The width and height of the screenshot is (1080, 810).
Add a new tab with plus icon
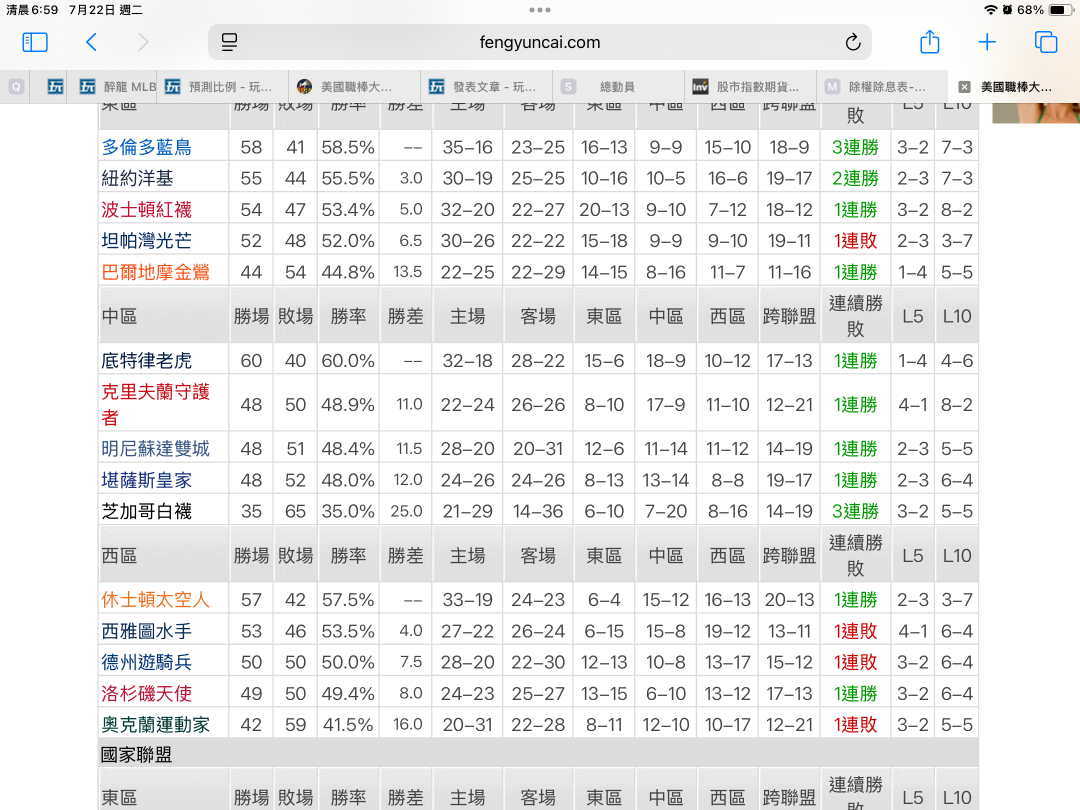(x=987, y=42)
